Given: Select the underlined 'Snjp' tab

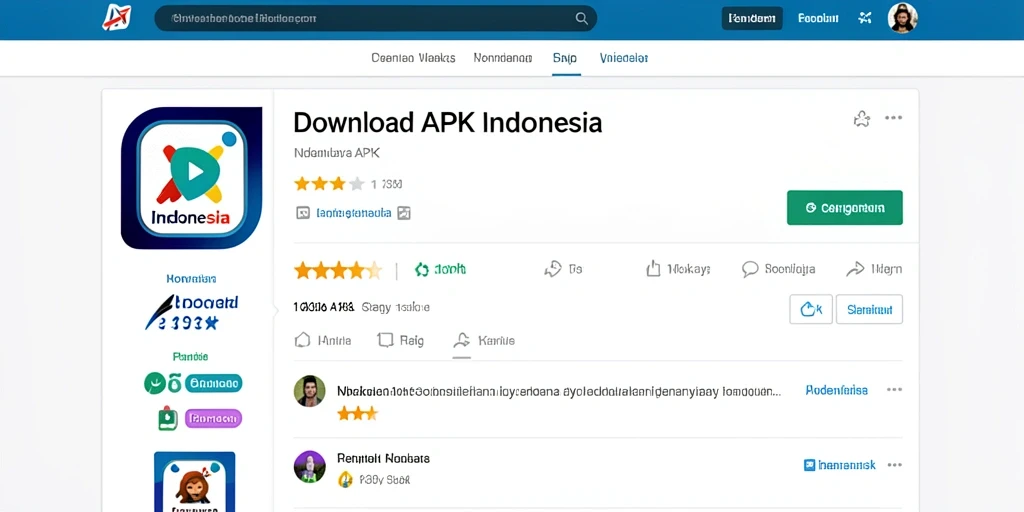Looking at the screenshot, I should click(566, 58).
